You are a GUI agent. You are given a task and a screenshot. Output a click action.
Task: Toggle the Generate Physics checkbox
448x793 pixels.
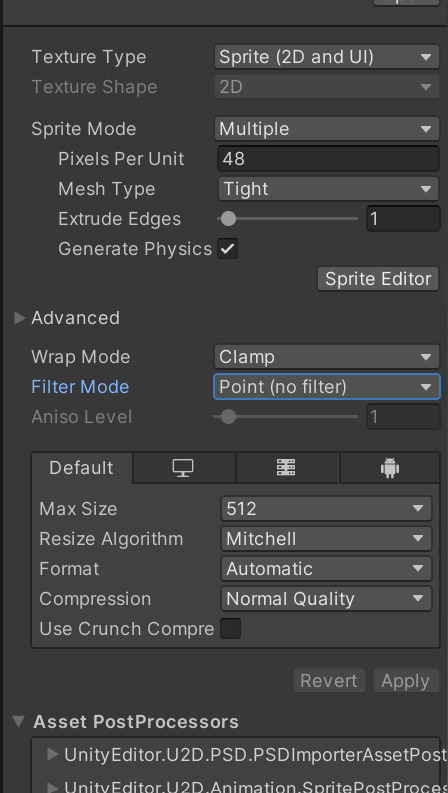point(228,249)
